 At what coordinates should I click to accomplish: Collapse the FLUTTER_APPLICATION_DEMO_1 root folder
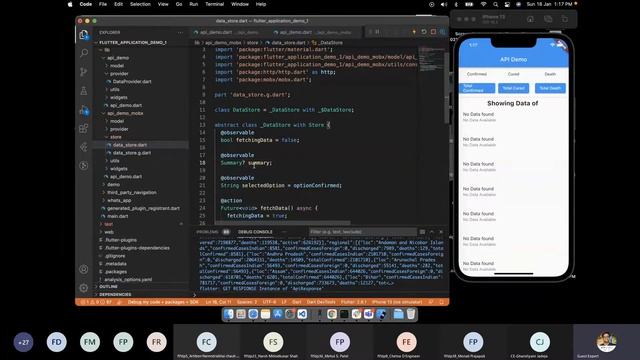pos(133,42)
